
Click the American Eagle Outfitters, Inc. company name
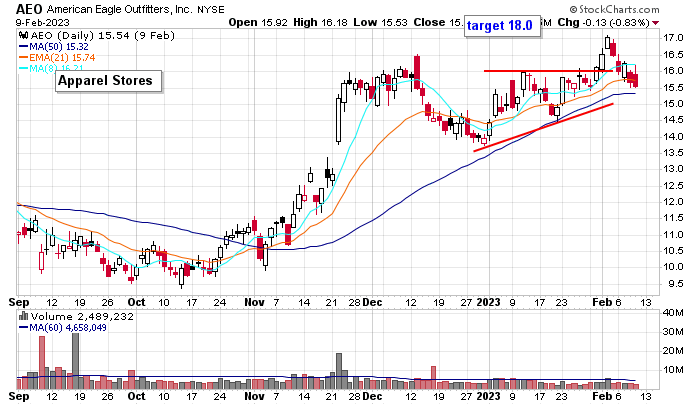pos(120,9)
